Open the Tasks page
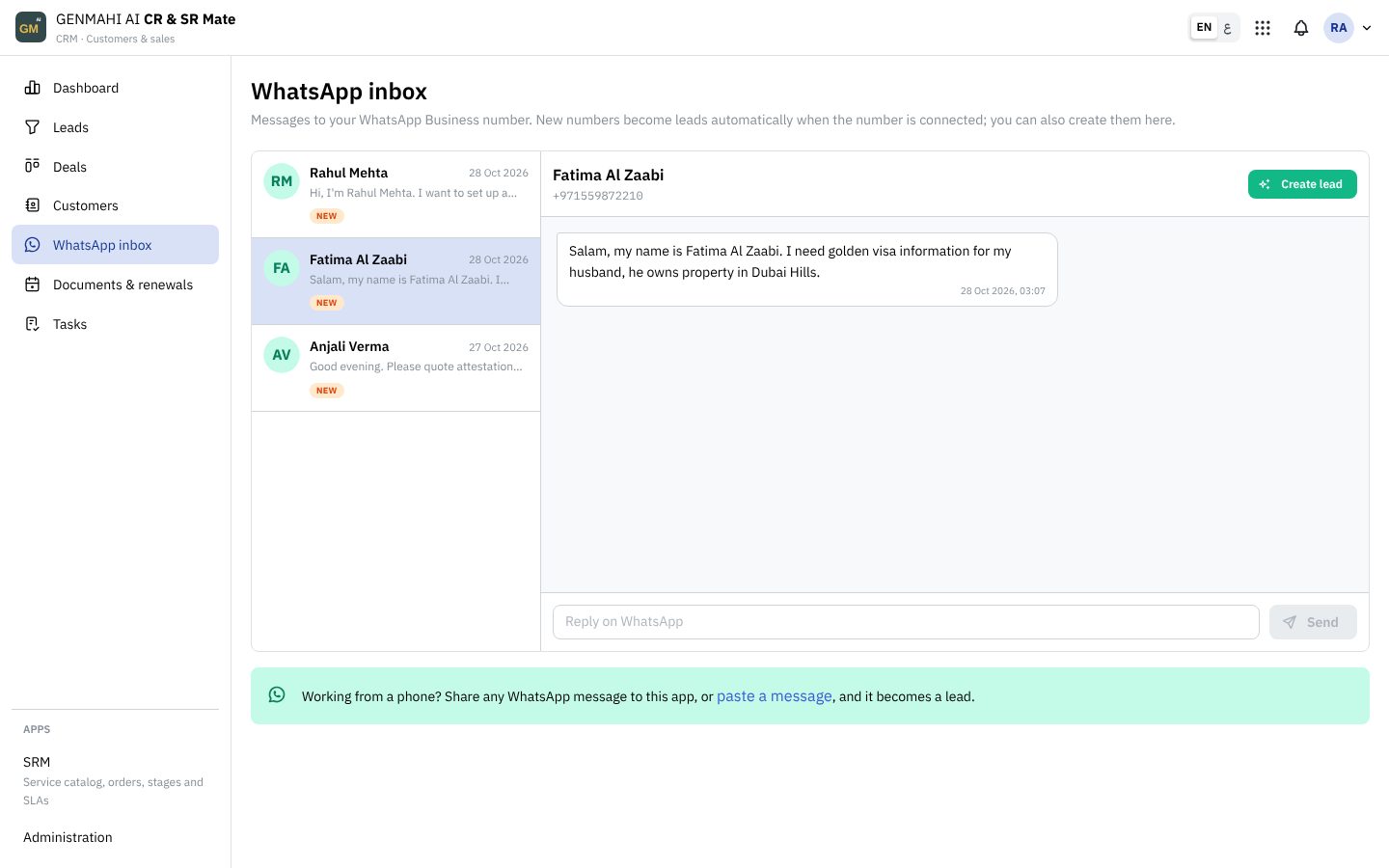 click(x=115, y=324)
